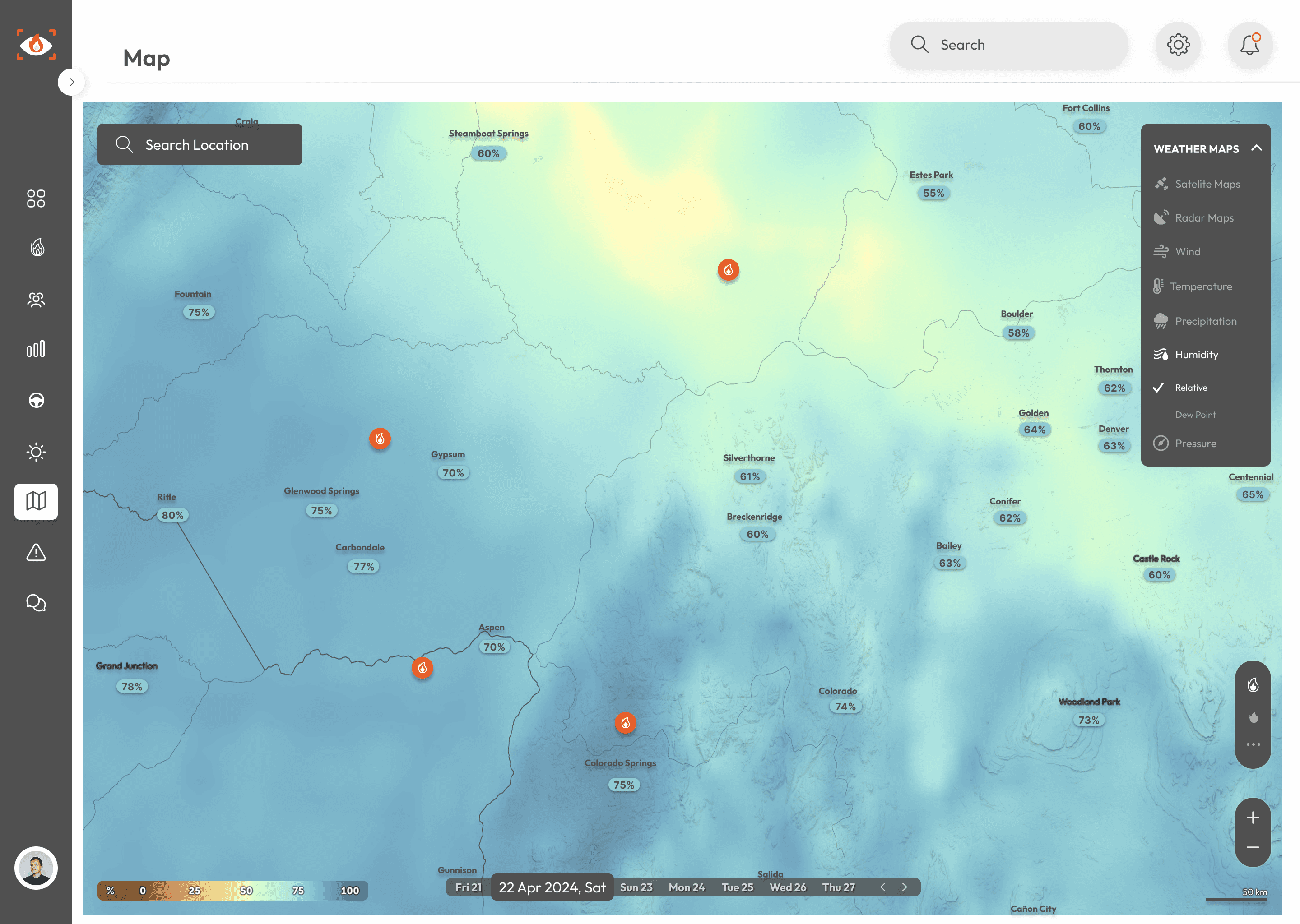Click the top Search field

(x=1008, y=45)
